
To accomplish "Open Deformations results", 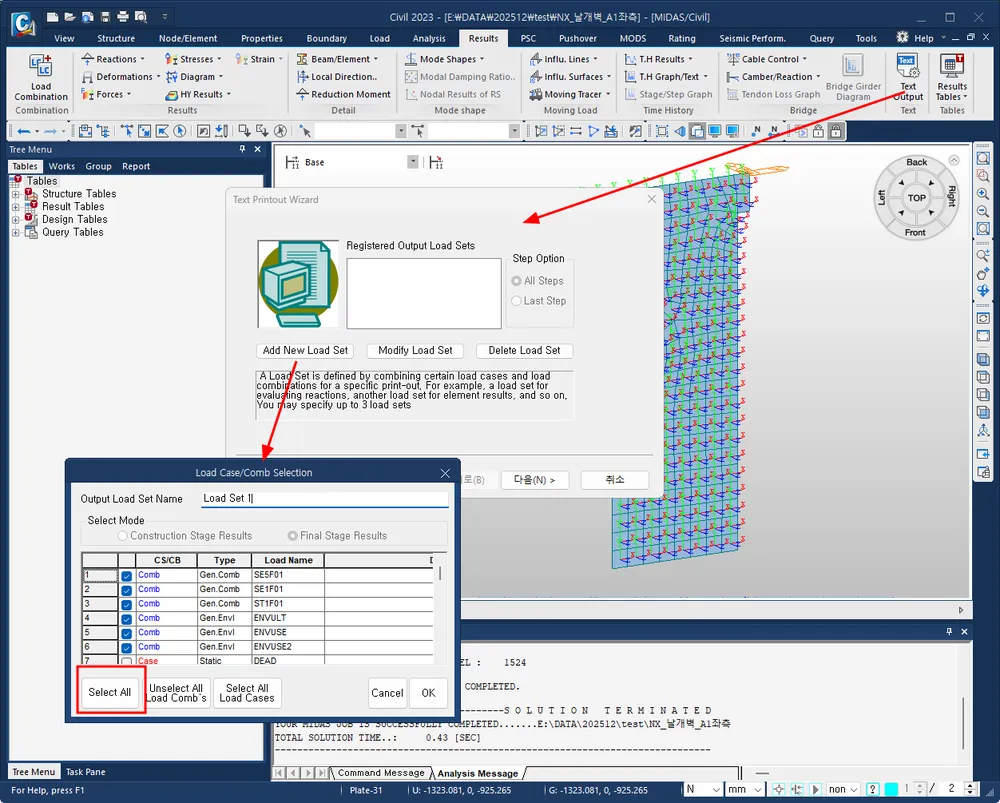I will [x=121, y=77].
